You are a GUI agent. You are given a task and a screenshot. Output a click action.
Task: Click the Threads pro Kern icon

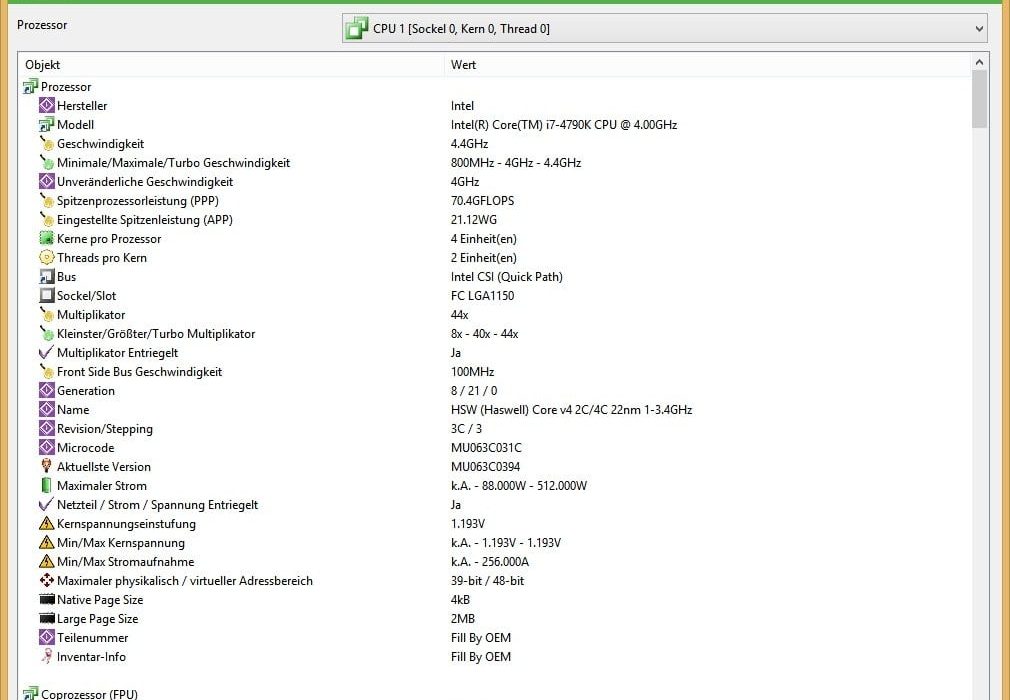[x=46, y=257]
